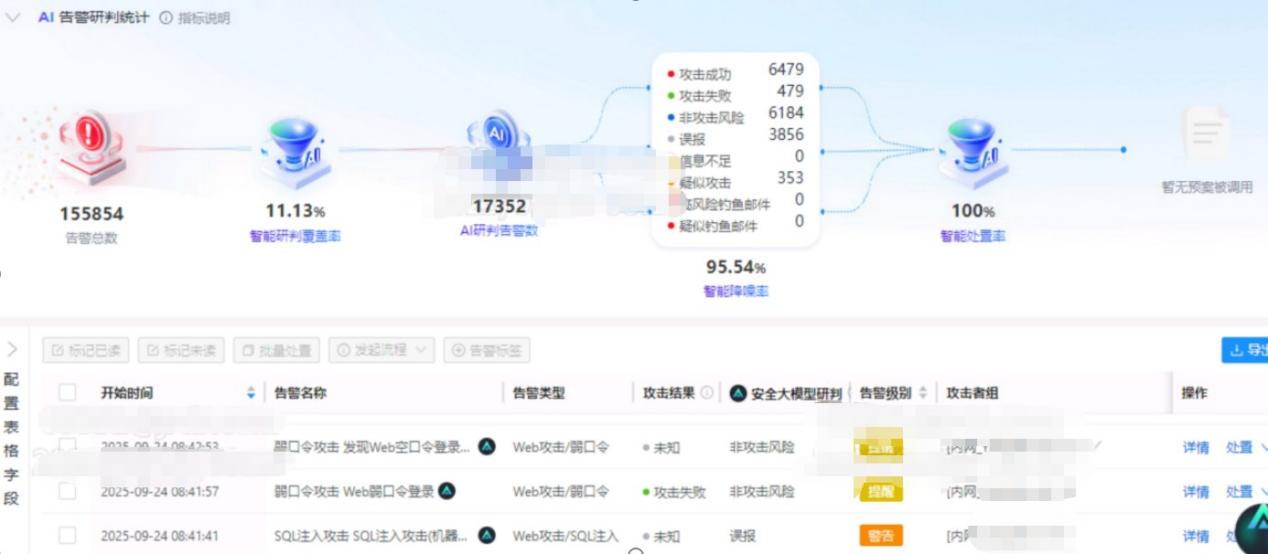Click the 批量处置 button

point(276,350)
